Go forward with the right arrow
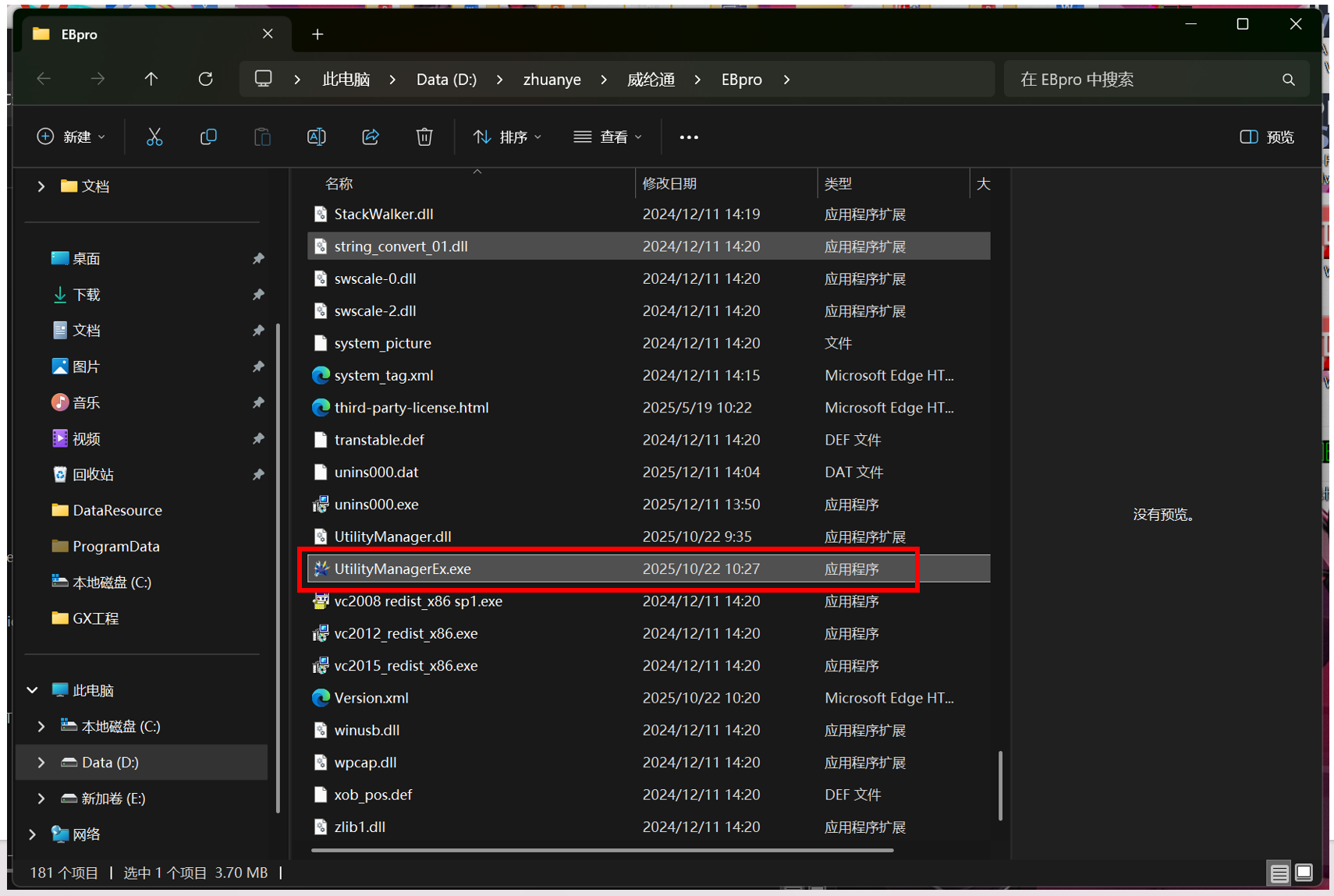Image resolution: width=1334 pixels, height=896 pixels. click(98, 79)
